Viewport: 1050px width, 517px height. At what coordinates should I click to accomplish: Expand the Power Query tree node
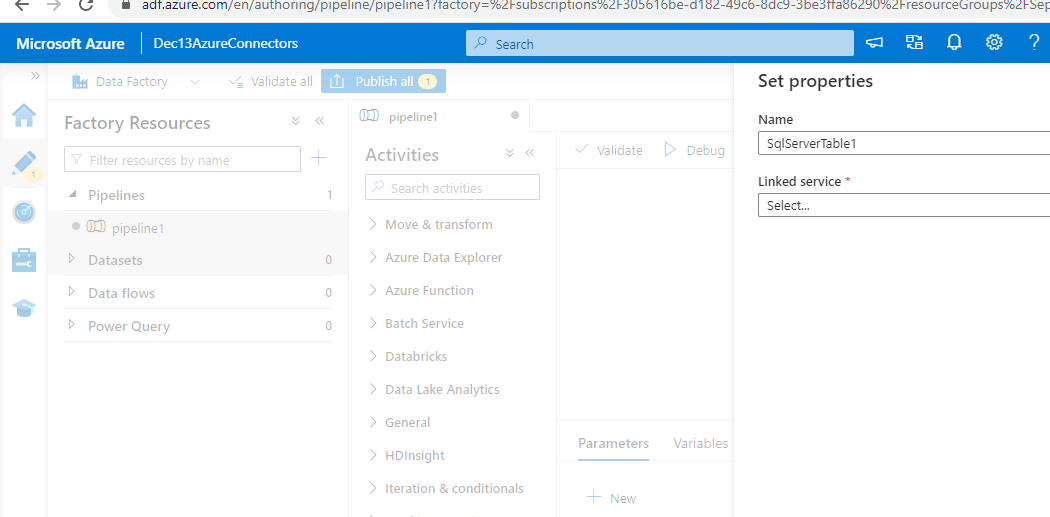(x=72, y=325)
